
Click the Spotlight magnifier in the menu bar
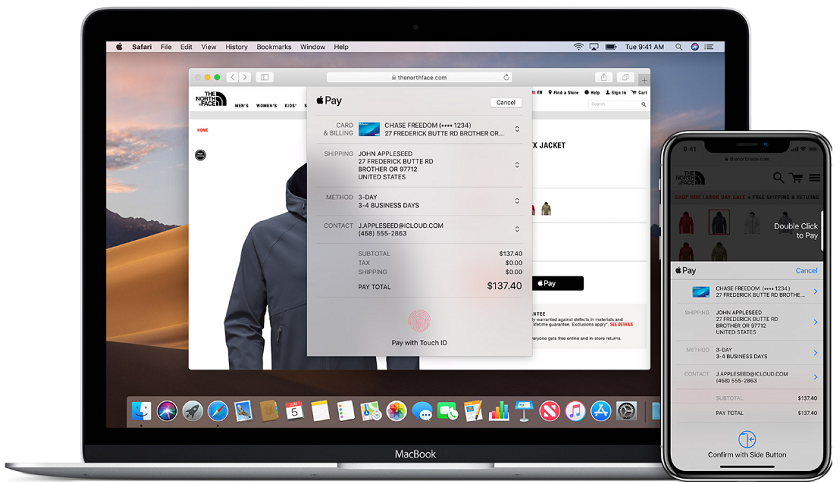click(x=679, y=47)
